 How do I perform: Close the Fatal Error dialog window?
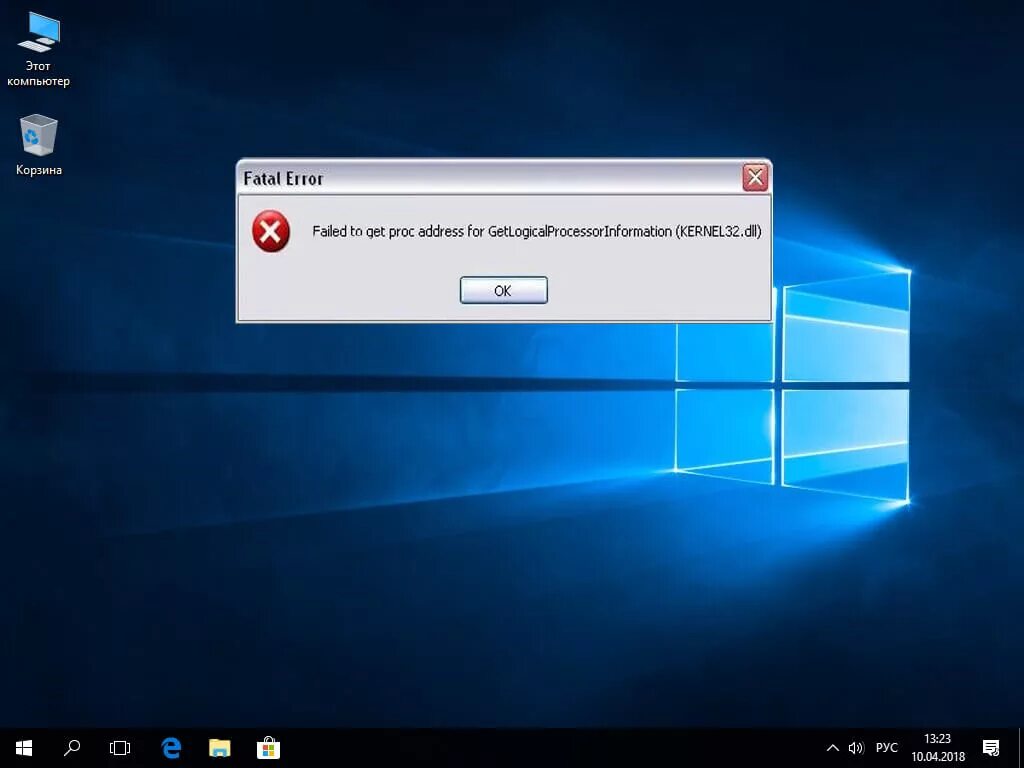(755, 178)
